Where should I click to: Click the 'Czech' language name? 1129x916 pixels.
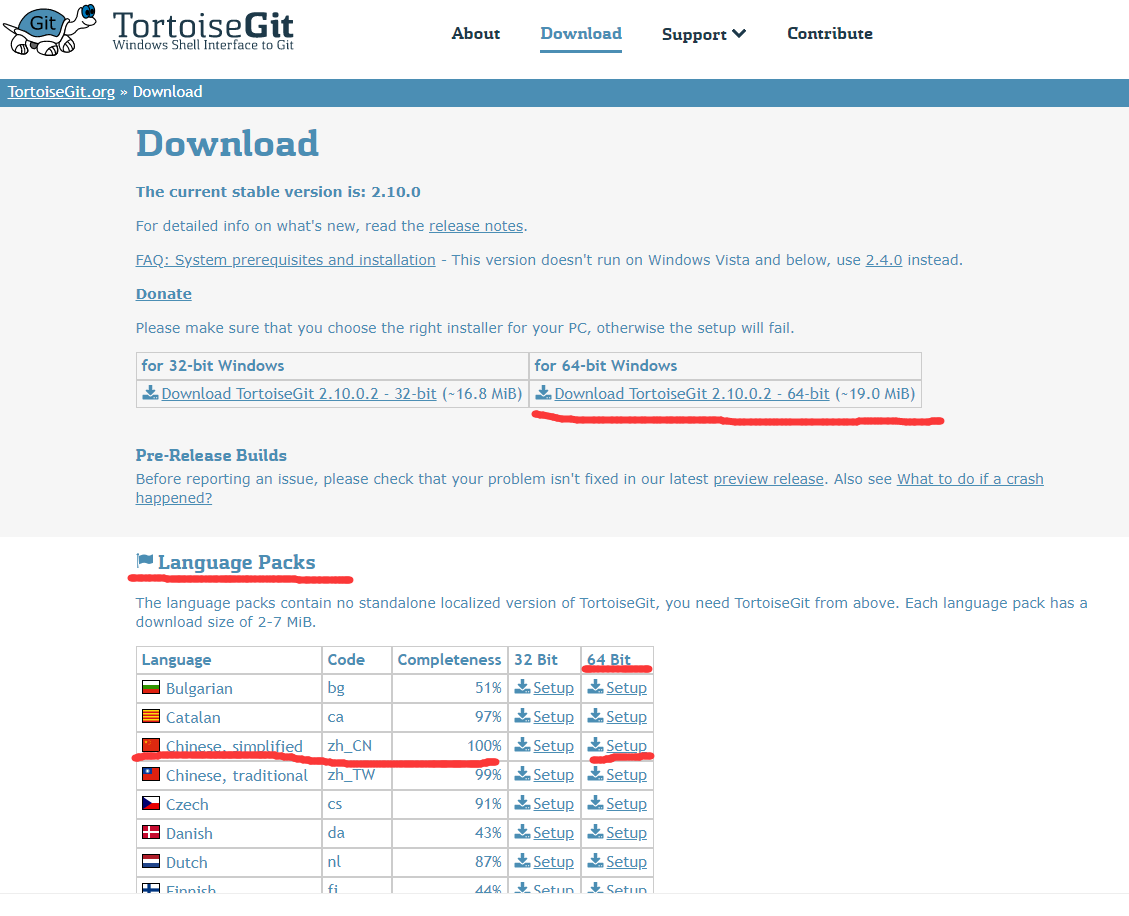point(187,804)
